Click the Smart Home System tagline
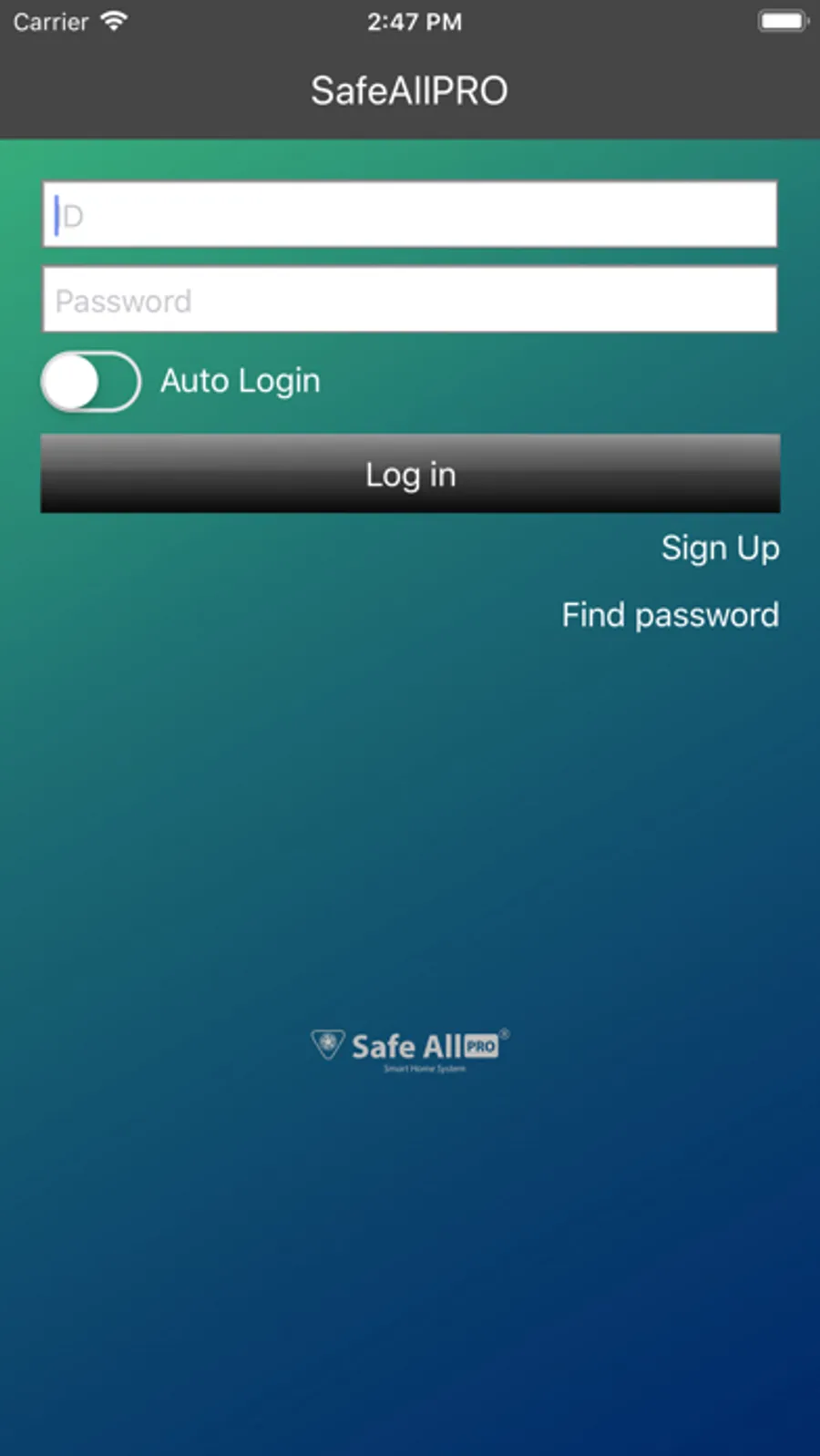820x1456 pixels. point(425,1069)
